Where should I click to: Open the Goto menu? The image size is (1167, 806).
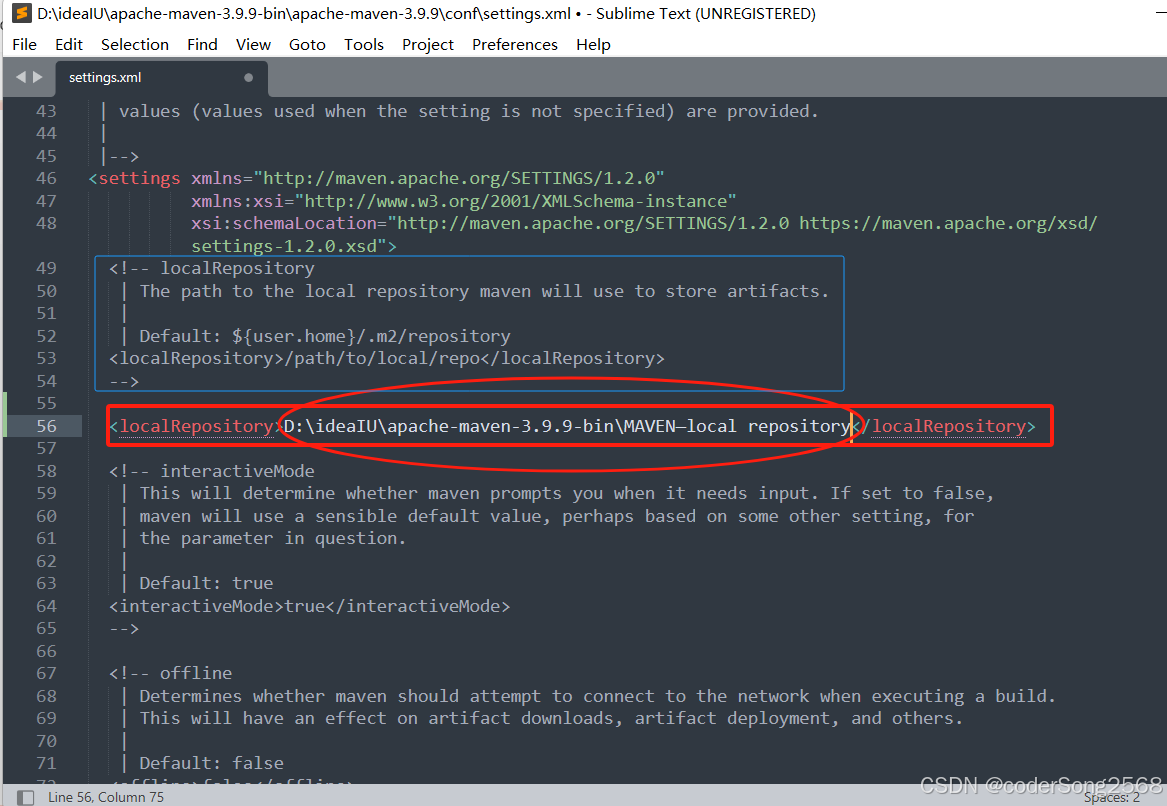307,45
